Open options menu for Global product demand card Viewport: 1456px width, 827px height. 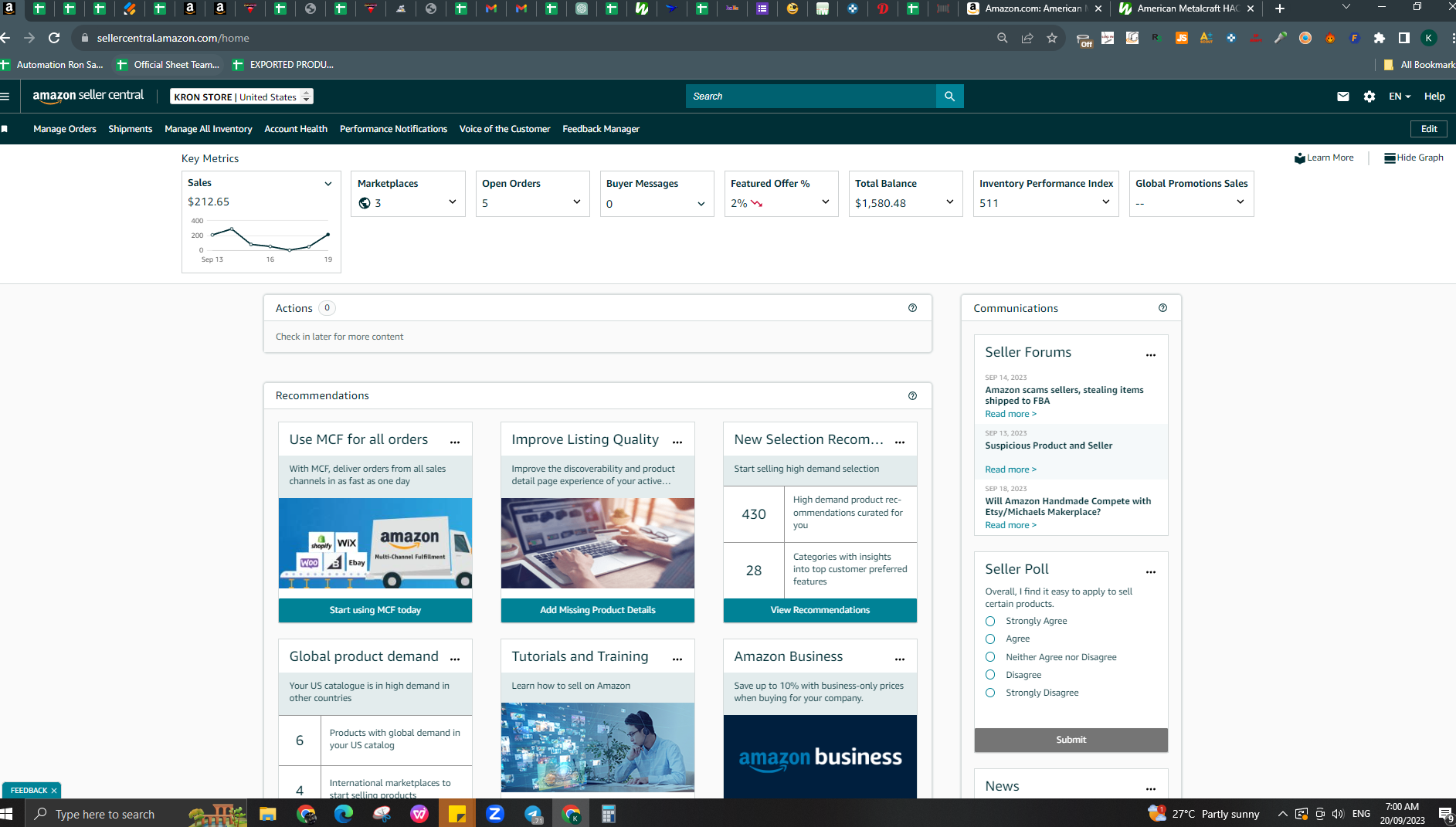pyautogui.click(x=455, y=659)
